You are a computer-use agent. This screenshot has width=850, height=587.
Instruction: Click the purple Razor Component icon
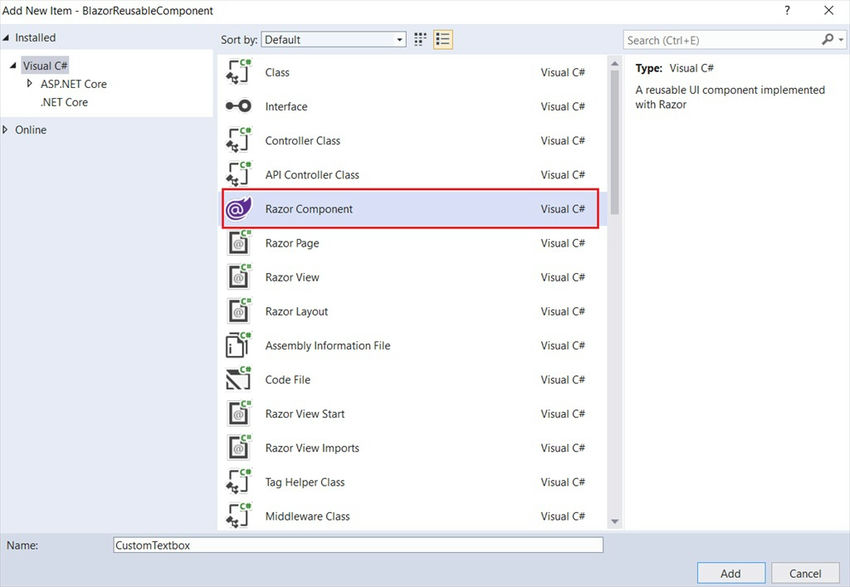pos(239,209)
